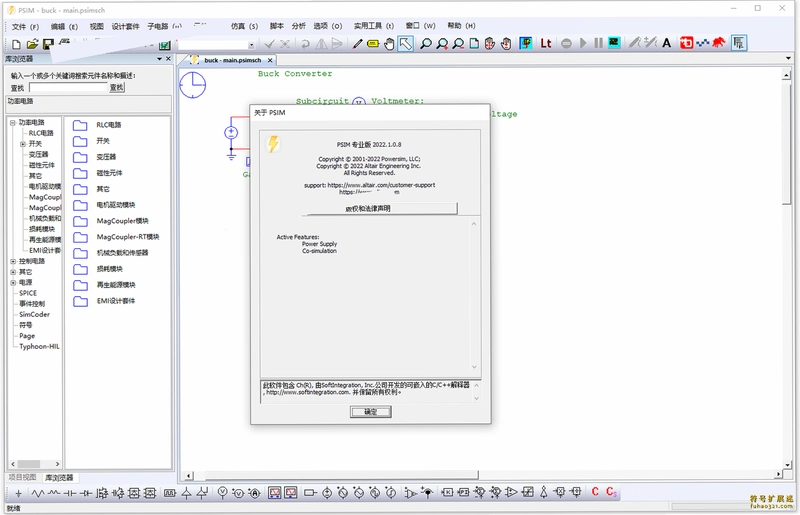Click the canvas vertical scrollbar thumb

click(786, 144)
